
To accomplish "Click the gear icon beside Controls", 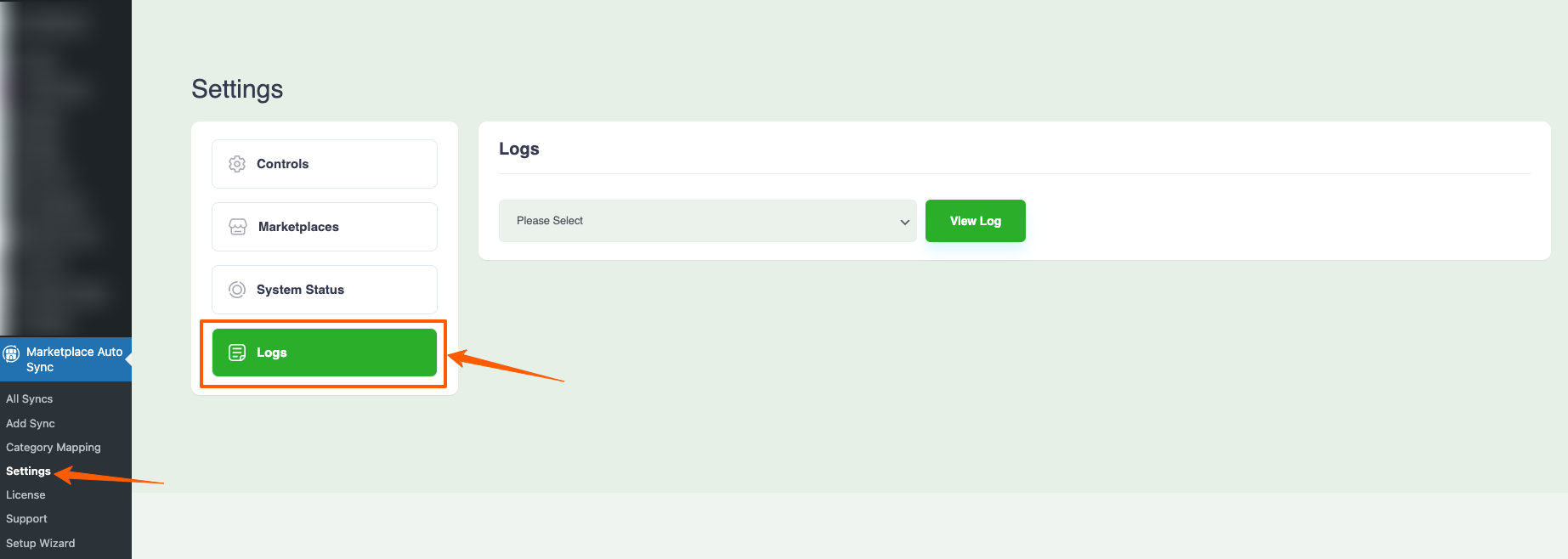I will point(237,164).
